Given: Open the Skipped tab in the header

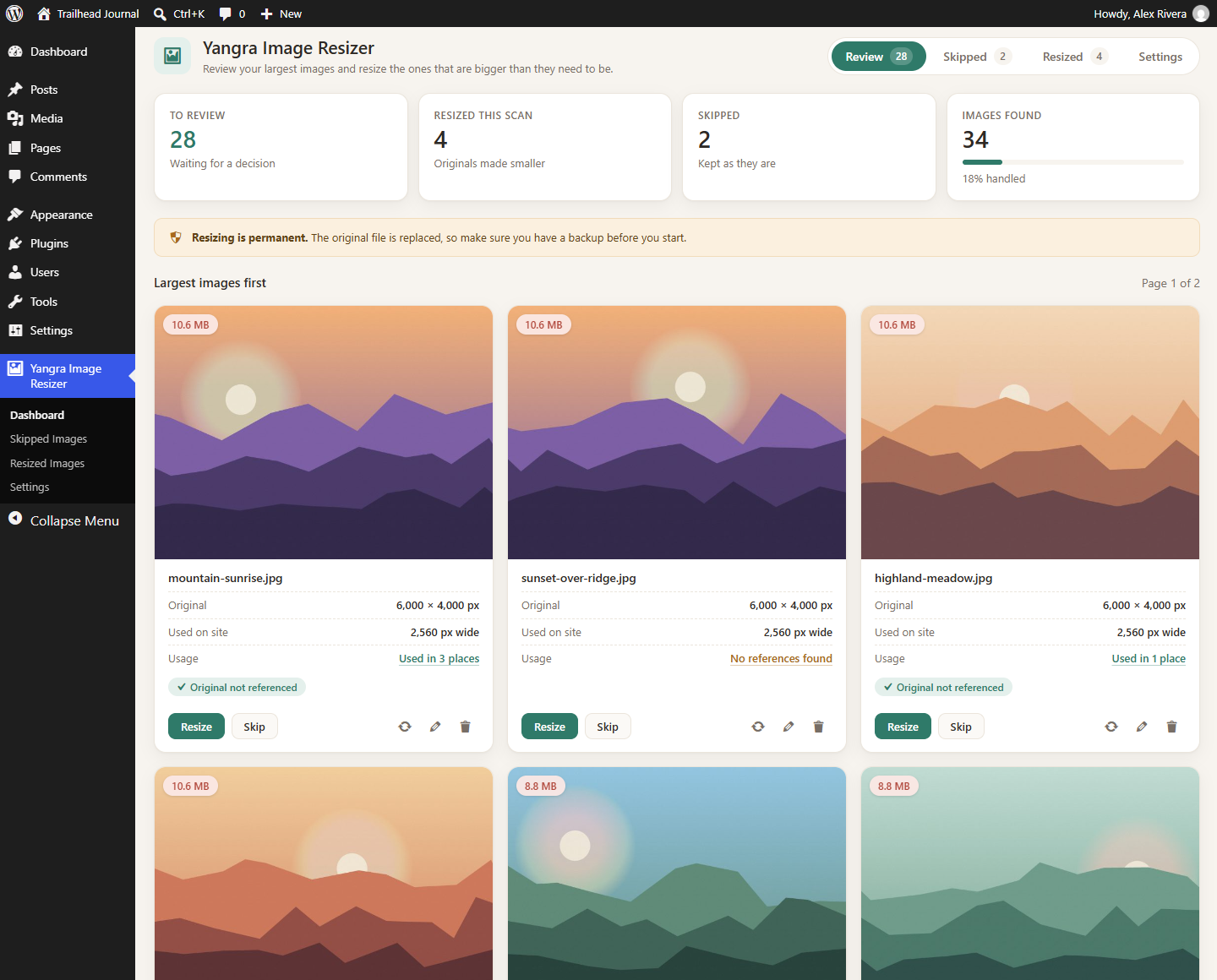Looking at the screenshot, I should click(977, 57).
